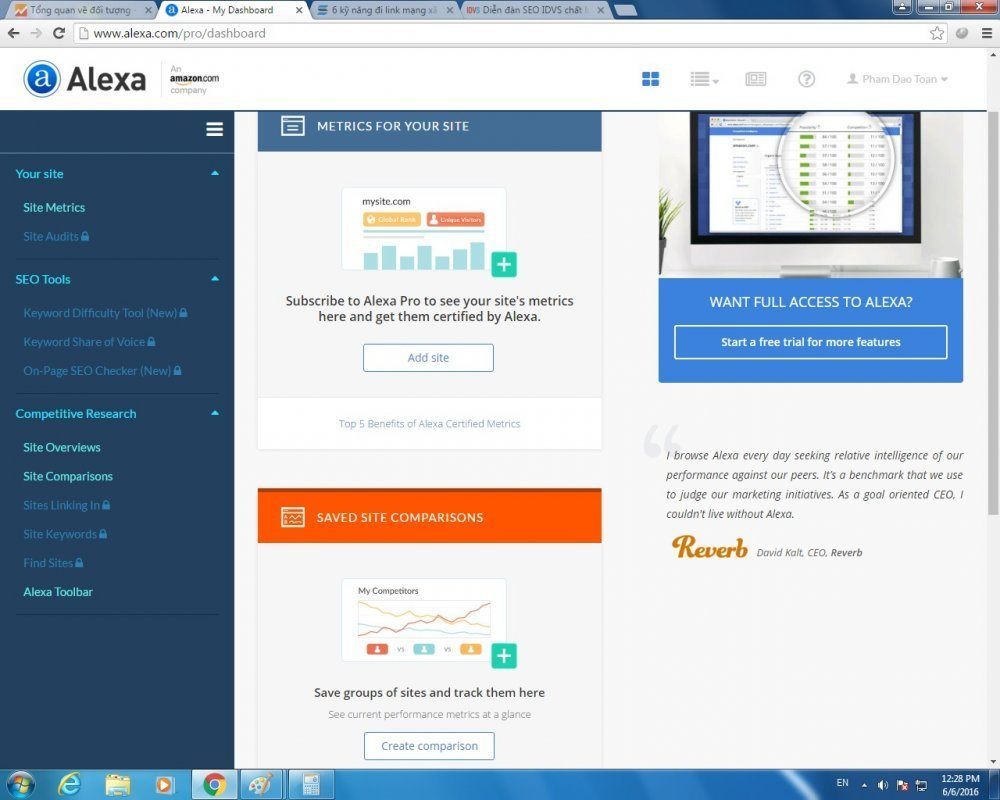This screenshot has width=1000, height=800.
Task: Open the list menu icon in header
Action: point(704,79)
